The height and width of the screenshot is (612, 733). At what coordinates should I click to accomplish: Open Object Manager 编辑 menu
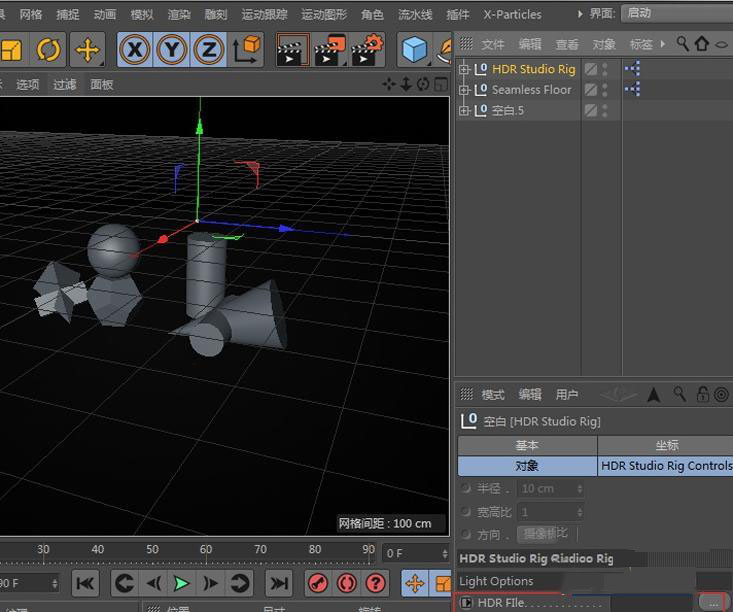pyautogui.click(x=530, y=44)
